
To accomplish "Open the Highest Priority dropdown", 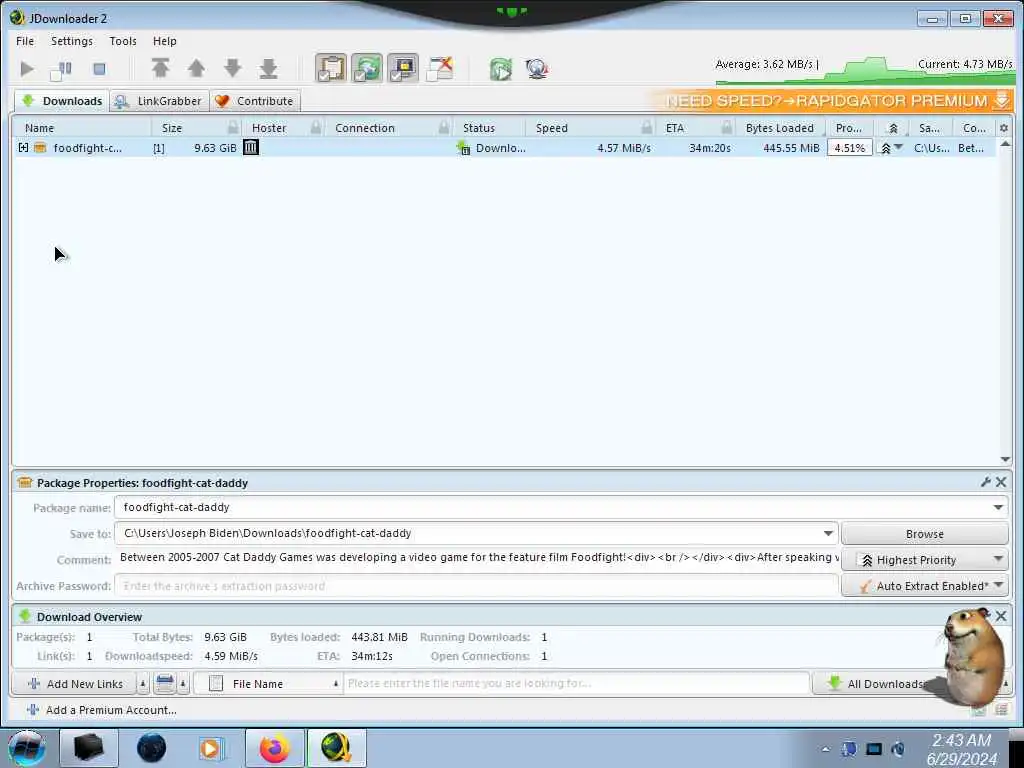I will point(925,560).
